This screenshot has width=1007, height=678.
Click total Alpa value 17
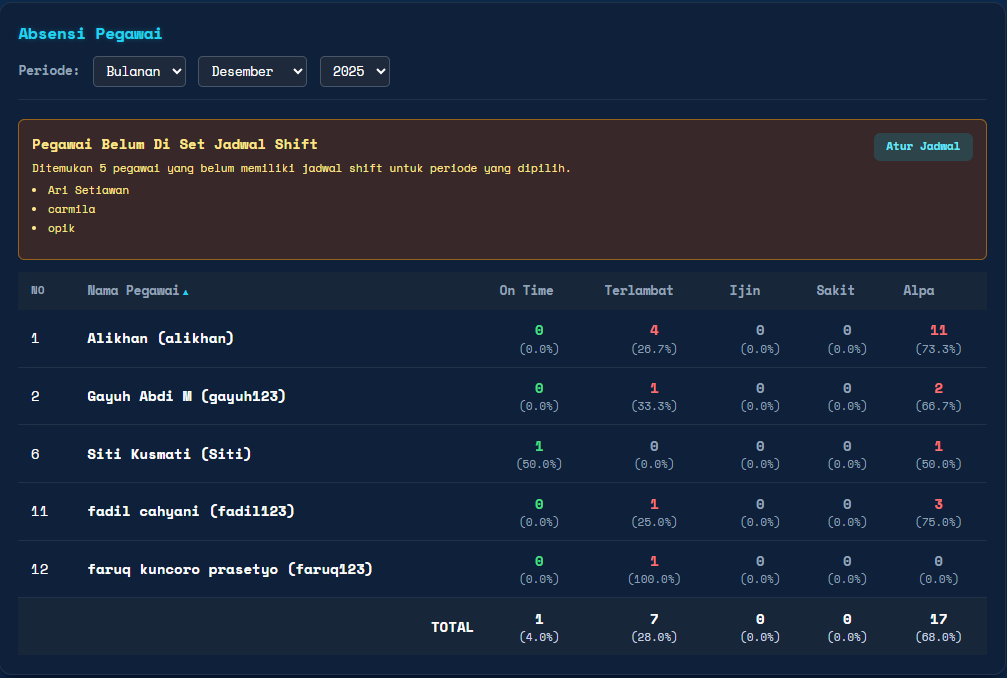coord(937,619)
